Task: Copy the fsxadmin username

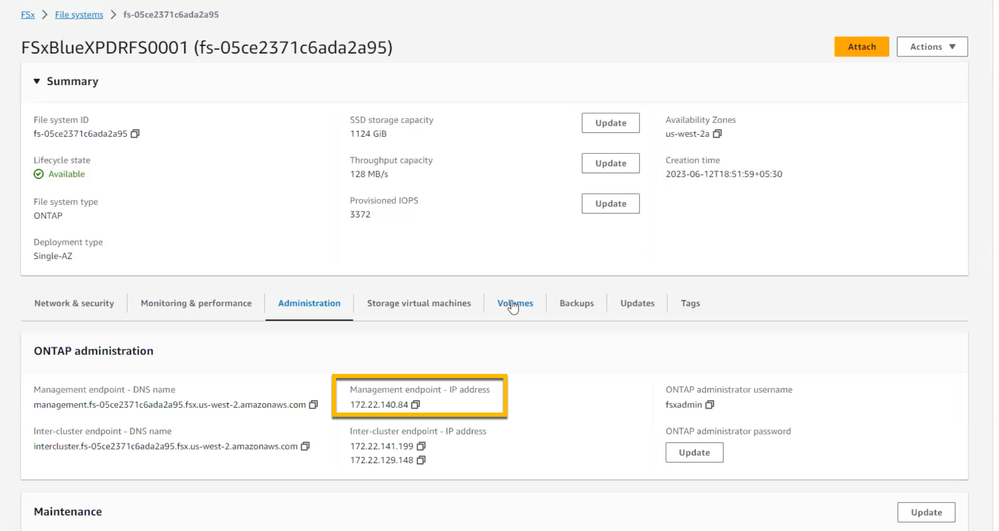Action: 710,405
